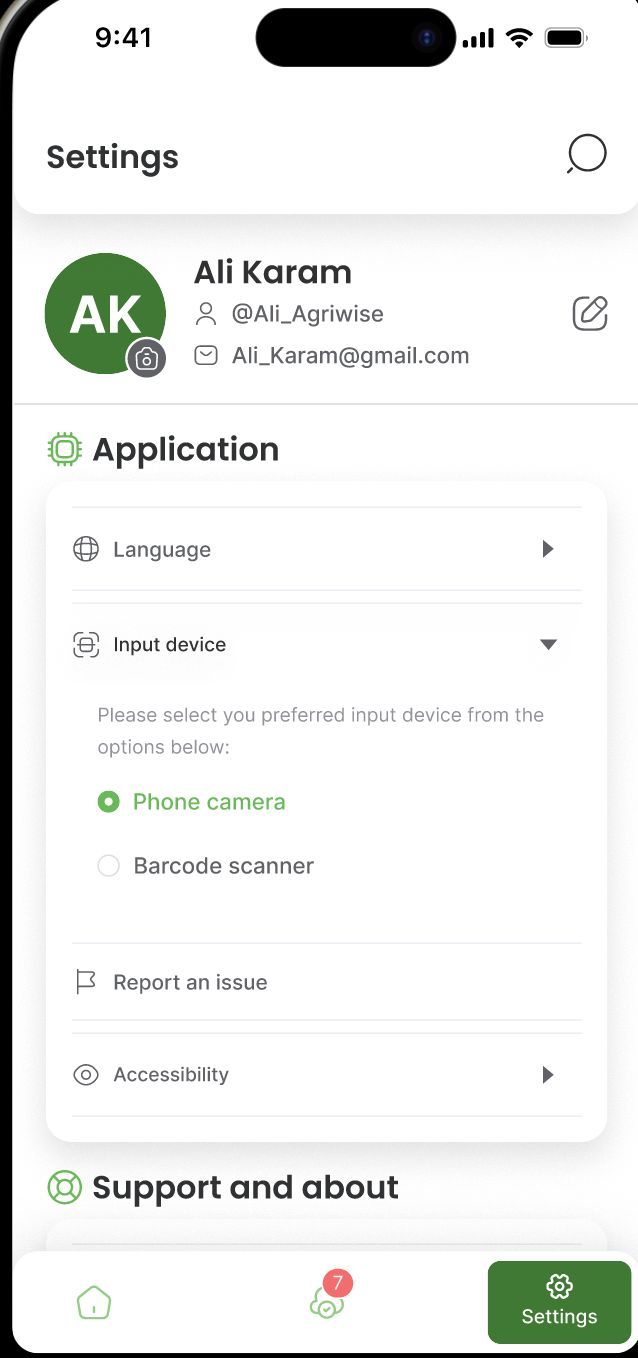Expand the Language section arrow

click(547, 549)
